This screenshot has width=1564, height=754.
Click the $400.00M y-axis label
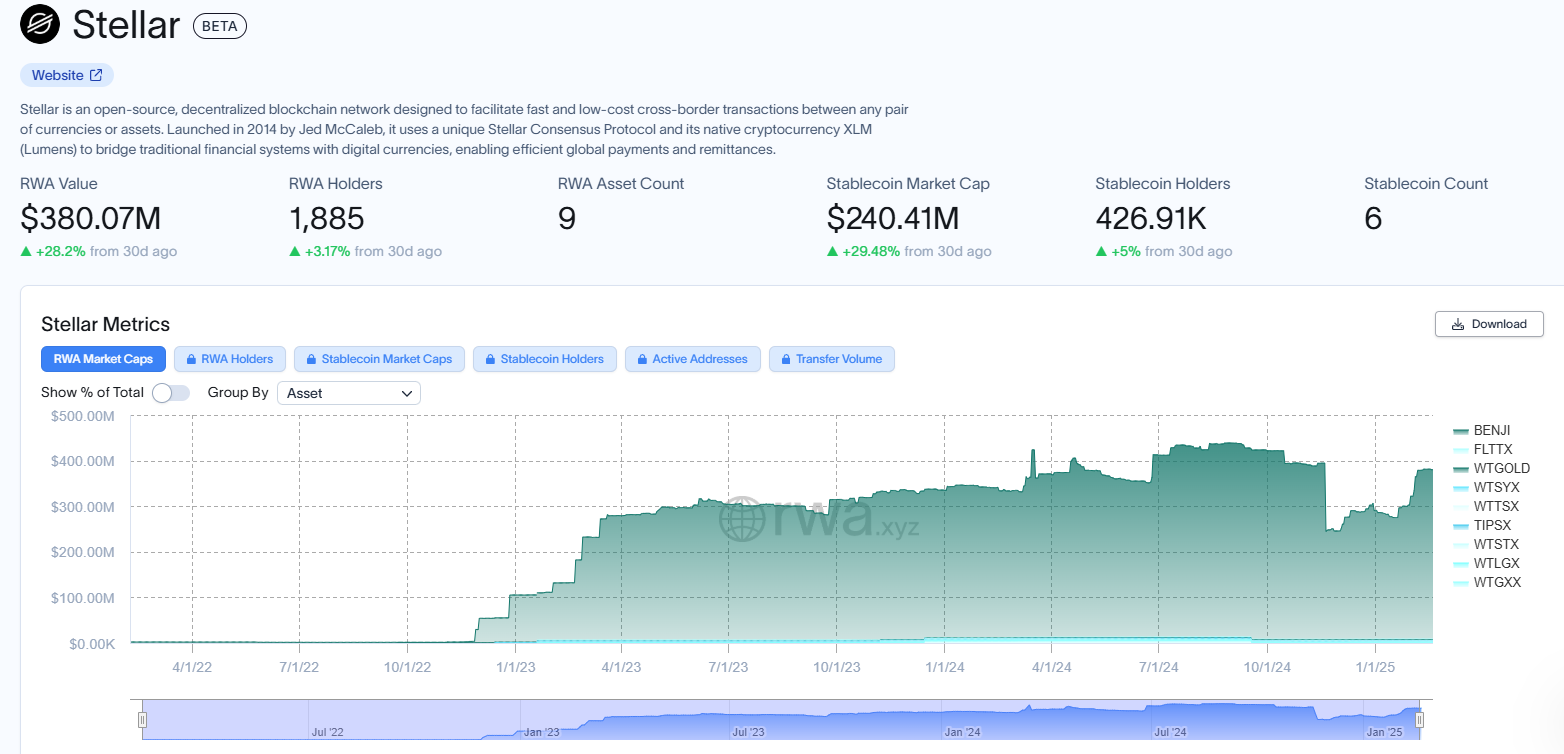pyautogui.click(x=82, y=461)
